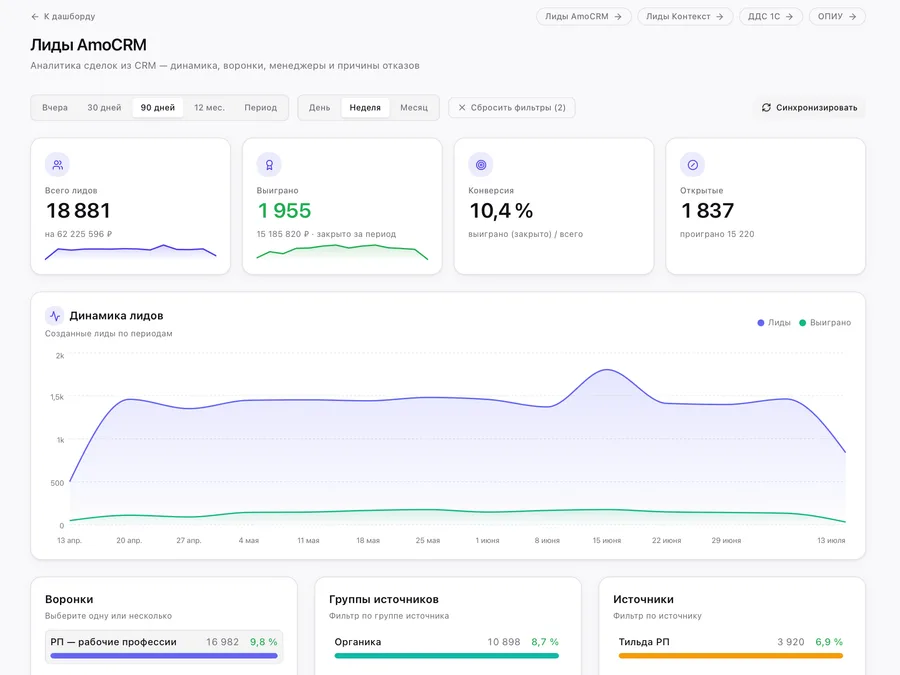Click the Конверсия target icon

click(480, 165)
